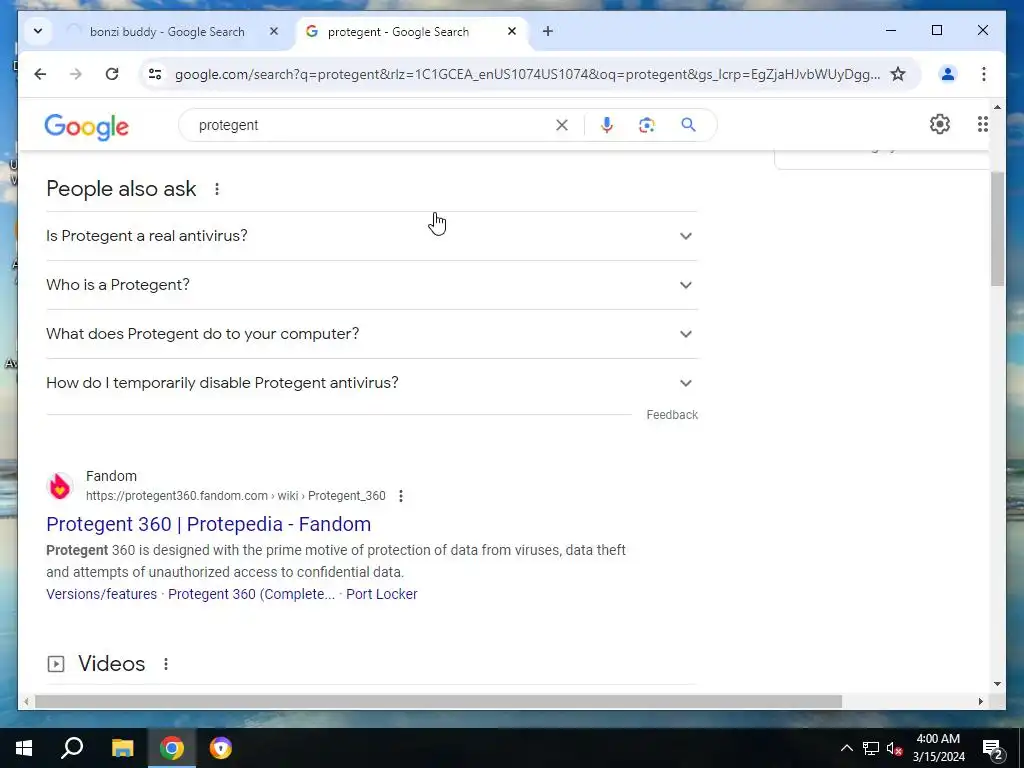Expand "What does Protegent do to your computer?"
This screenshot has height=768, width=1024.
[372, 334]
